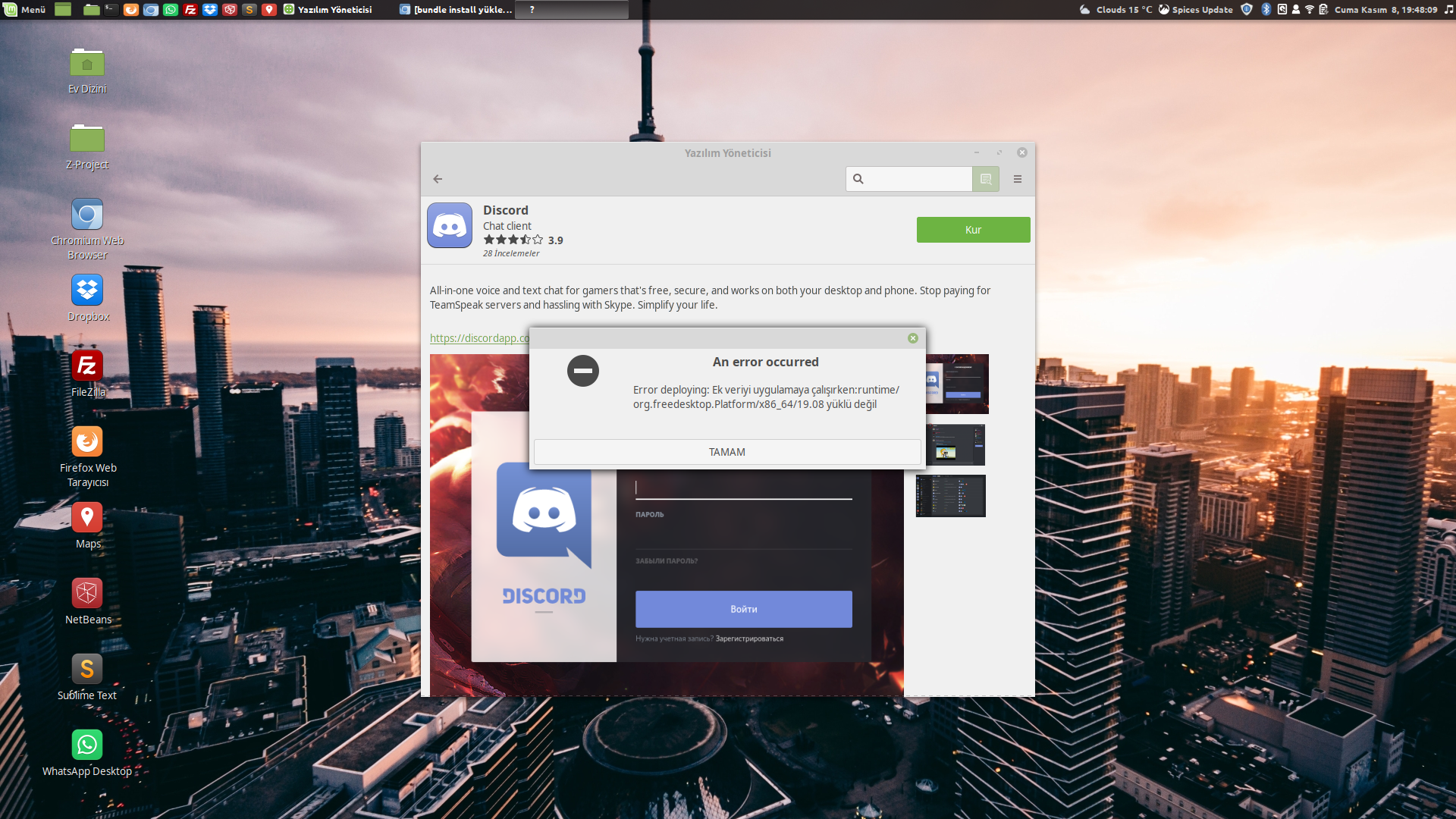The image size is (1456, 819).
Task: Open the Wi-Fi network tray icon
Action: (1310, 10)
